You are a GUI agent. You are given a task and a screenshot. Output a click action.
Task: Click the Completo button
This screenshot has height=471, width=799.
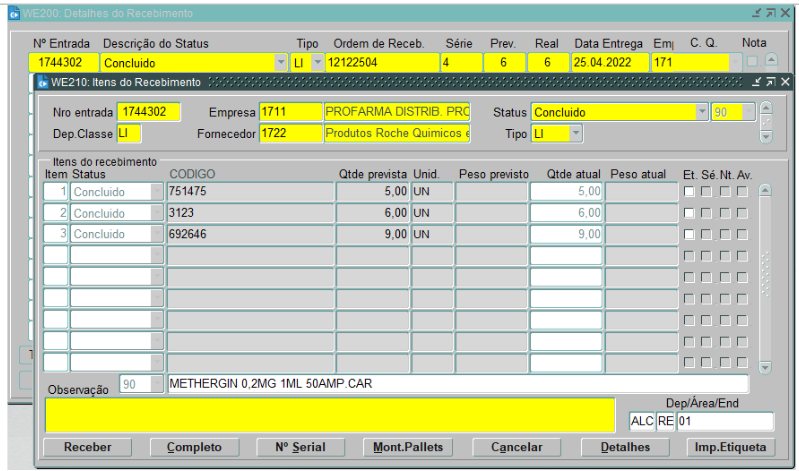pyautogui.click(x=194, y=447)
